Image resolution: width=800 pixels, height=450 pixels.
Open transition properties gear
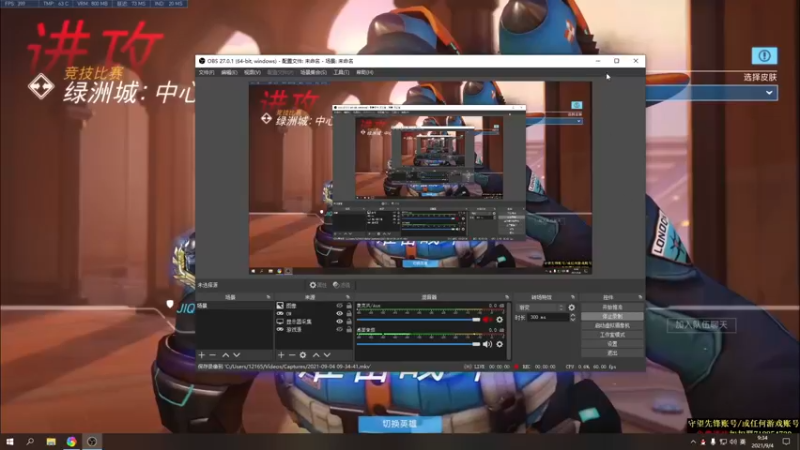tap(571, 308)
